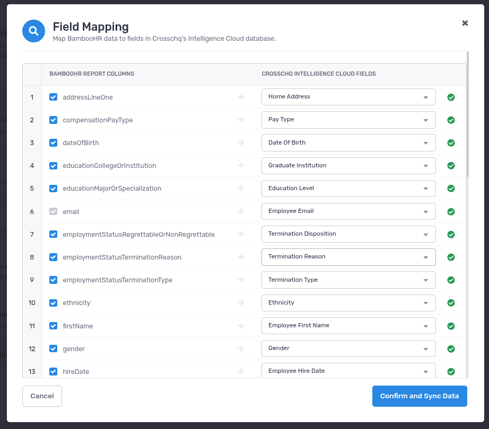The height and width of the screenshot is (429, 489).
Task: Click arrow icon in educationCollegeOrInstitution row
Action: coord(241,165)
